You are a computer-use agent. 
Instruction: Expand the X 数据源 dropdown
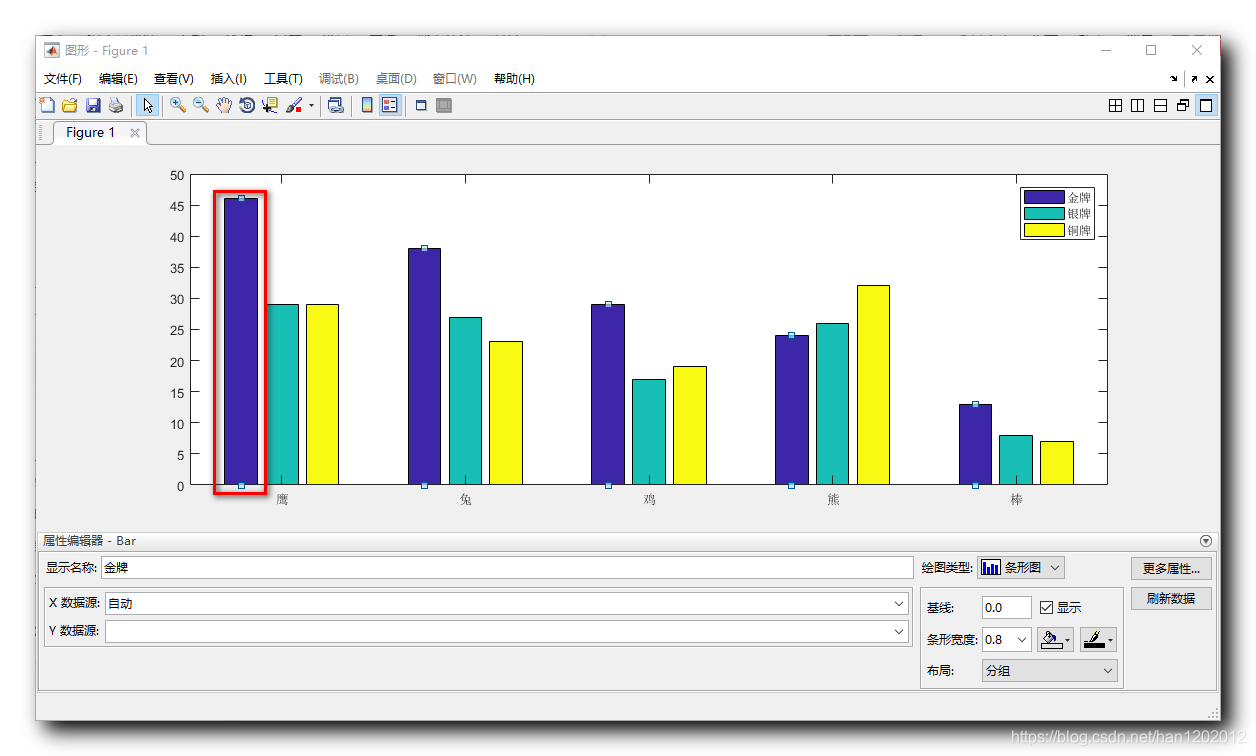coord(900,604)
